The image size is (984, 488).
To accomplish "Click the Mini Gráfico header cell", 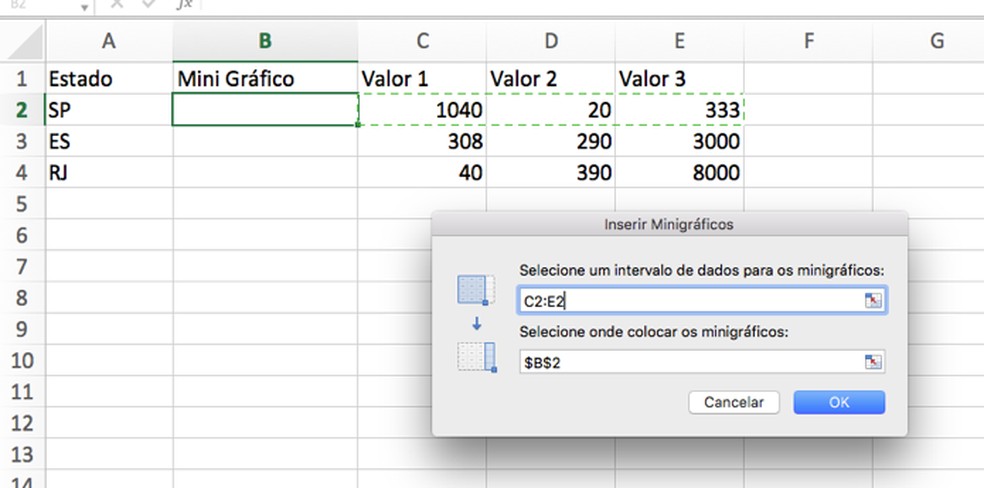I will click(265, 78).
